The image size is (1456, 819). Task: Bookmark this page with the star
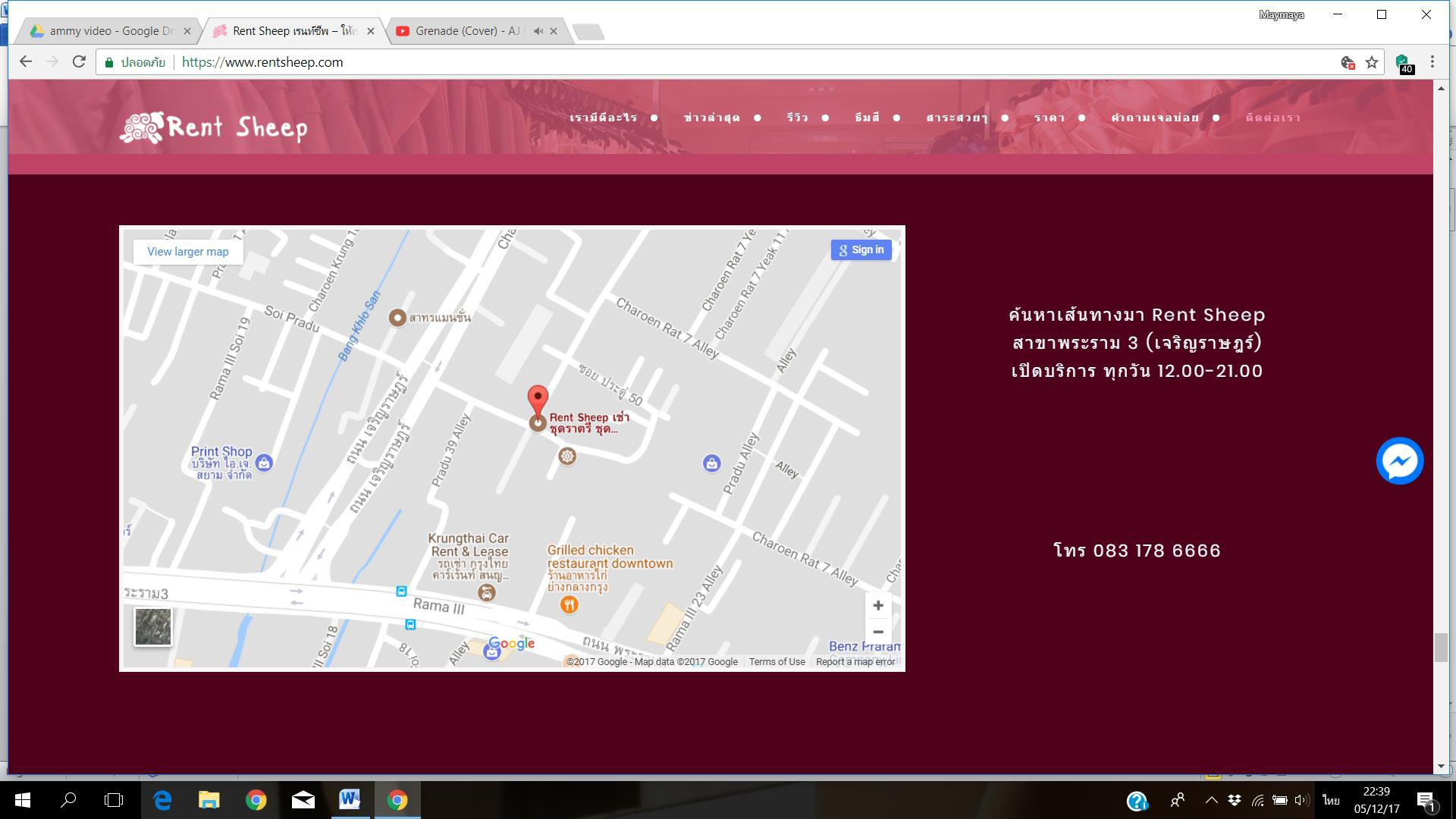[1371, 63]
